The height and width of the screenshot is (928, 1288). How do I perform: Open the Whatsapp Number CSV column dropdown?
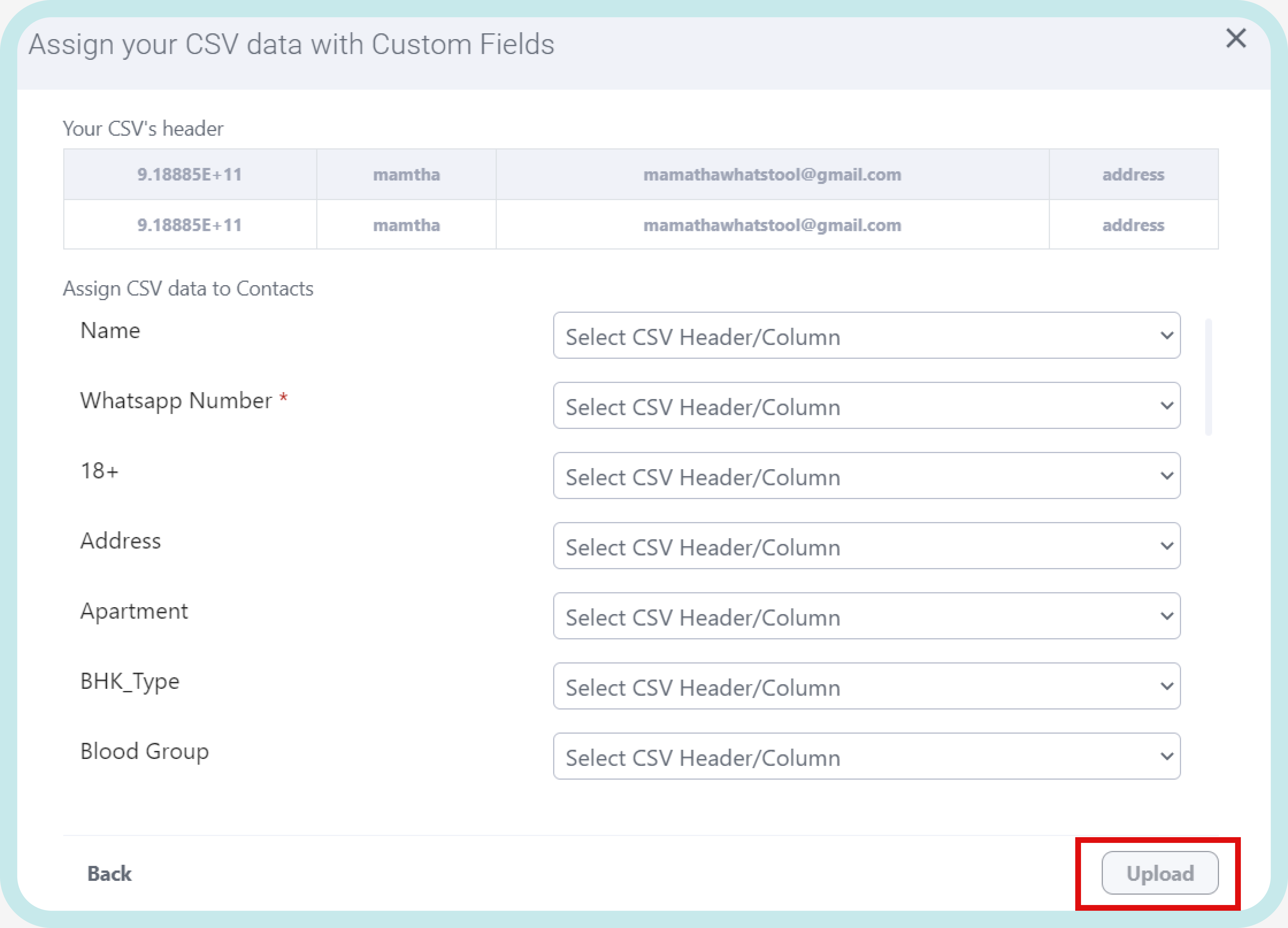(867, 406)
